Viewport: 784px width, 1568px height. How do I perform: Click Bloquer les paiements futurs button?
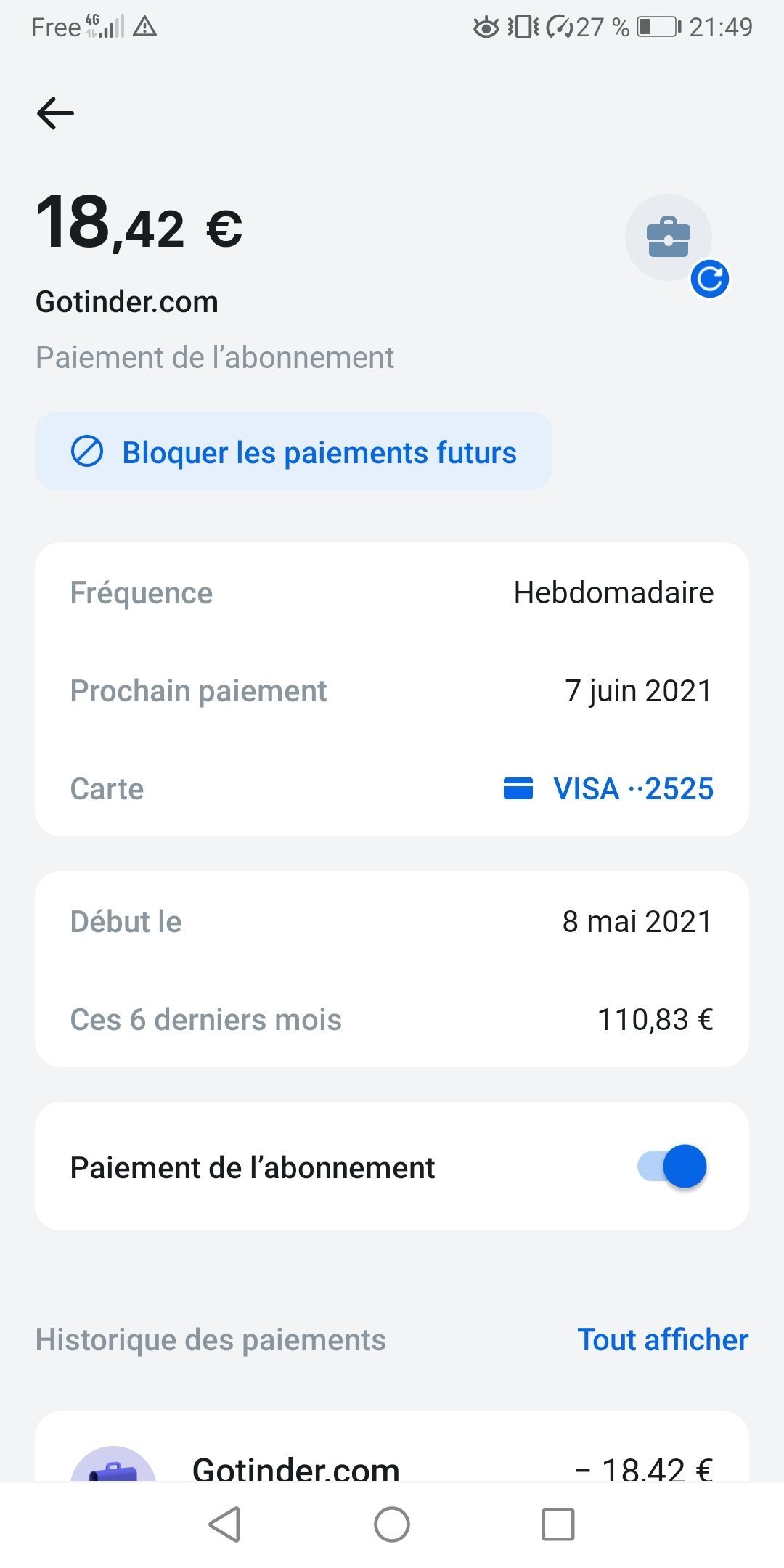tap(294, 451)
